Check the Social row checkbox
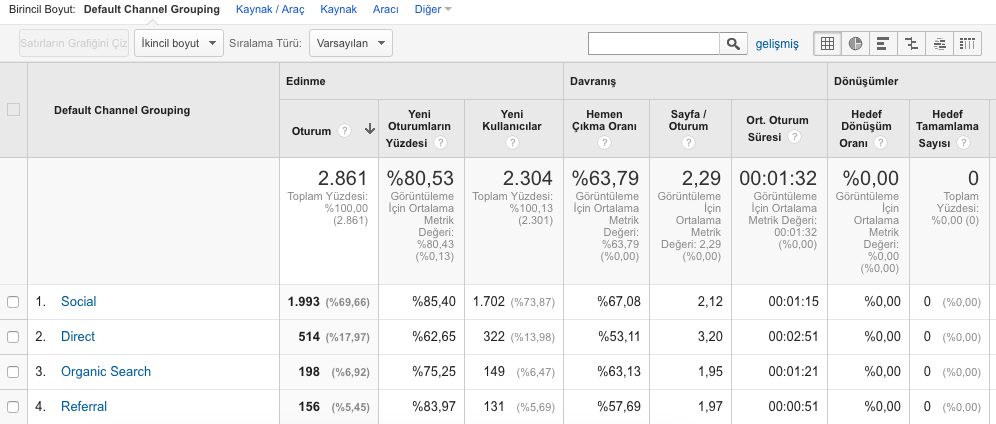Viewport: 996px width, 424px height. [13, 302]
